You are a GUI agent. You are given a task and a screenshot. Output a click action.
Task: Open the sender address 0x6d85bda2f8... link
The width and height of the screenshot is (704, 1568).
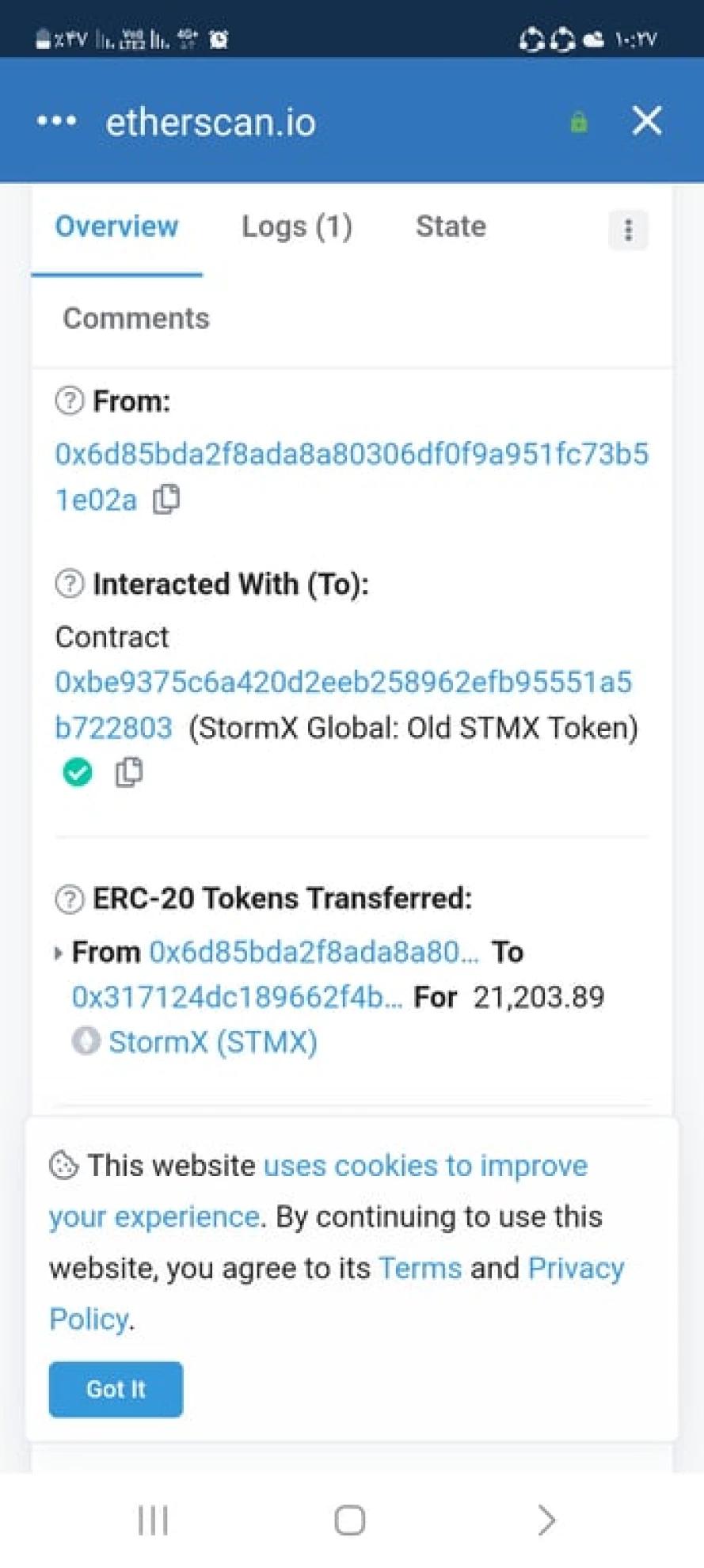(x=314, y=952)
